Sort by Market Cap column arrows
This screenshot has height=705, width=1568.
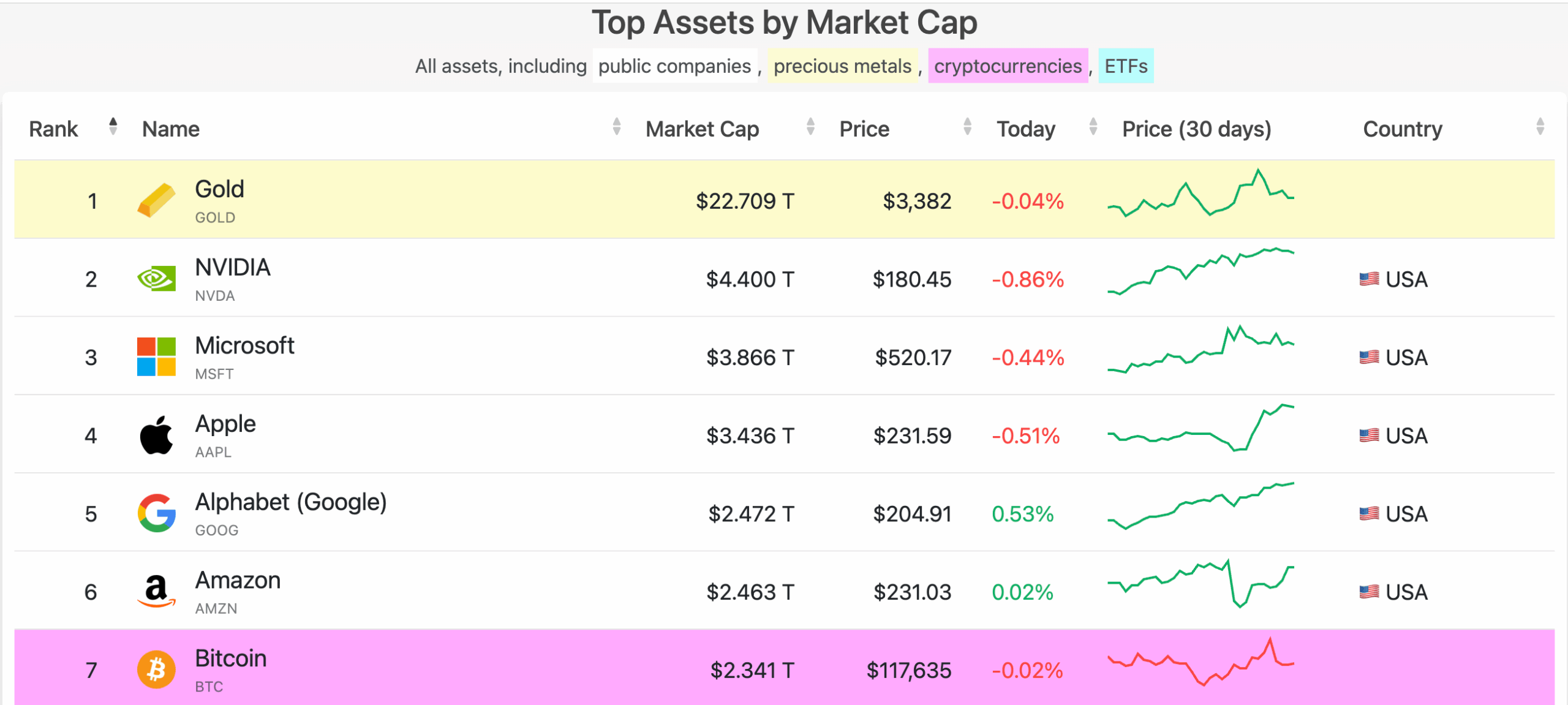pyautogui.click(x=810, y=126)
